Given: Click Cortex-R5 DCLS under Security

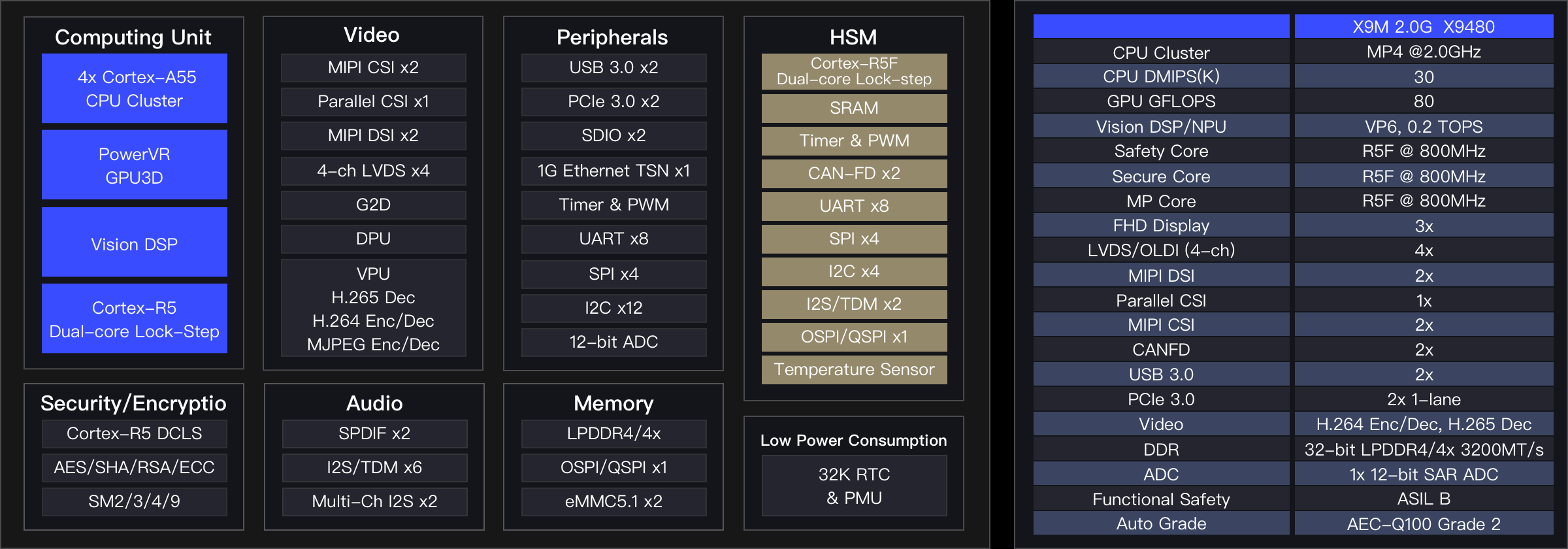Looking at the screenshot, I should pos(135,433).
